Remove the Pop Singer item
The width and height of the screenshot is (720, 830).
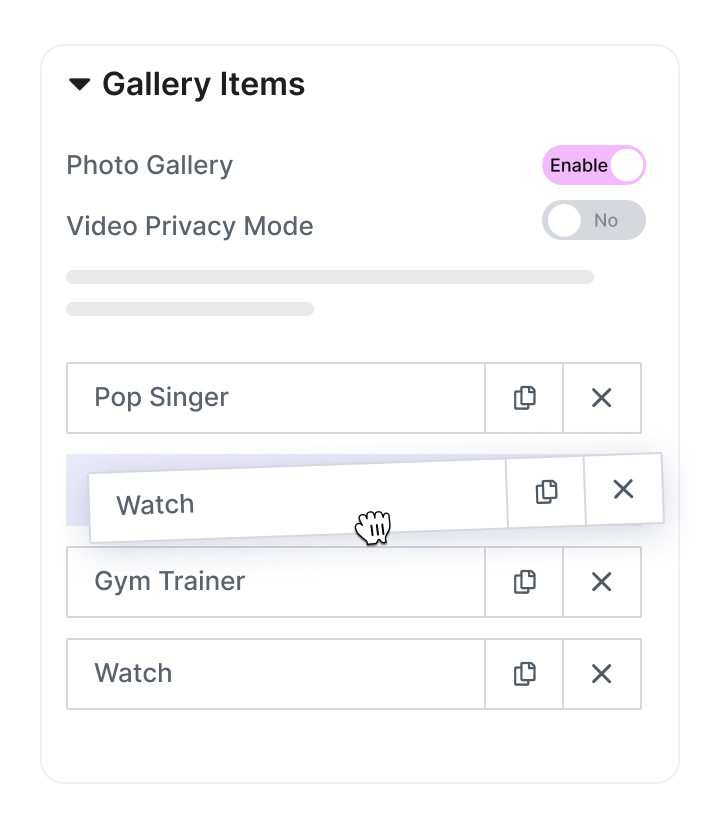pyautogui.click(x=601, y=398)
